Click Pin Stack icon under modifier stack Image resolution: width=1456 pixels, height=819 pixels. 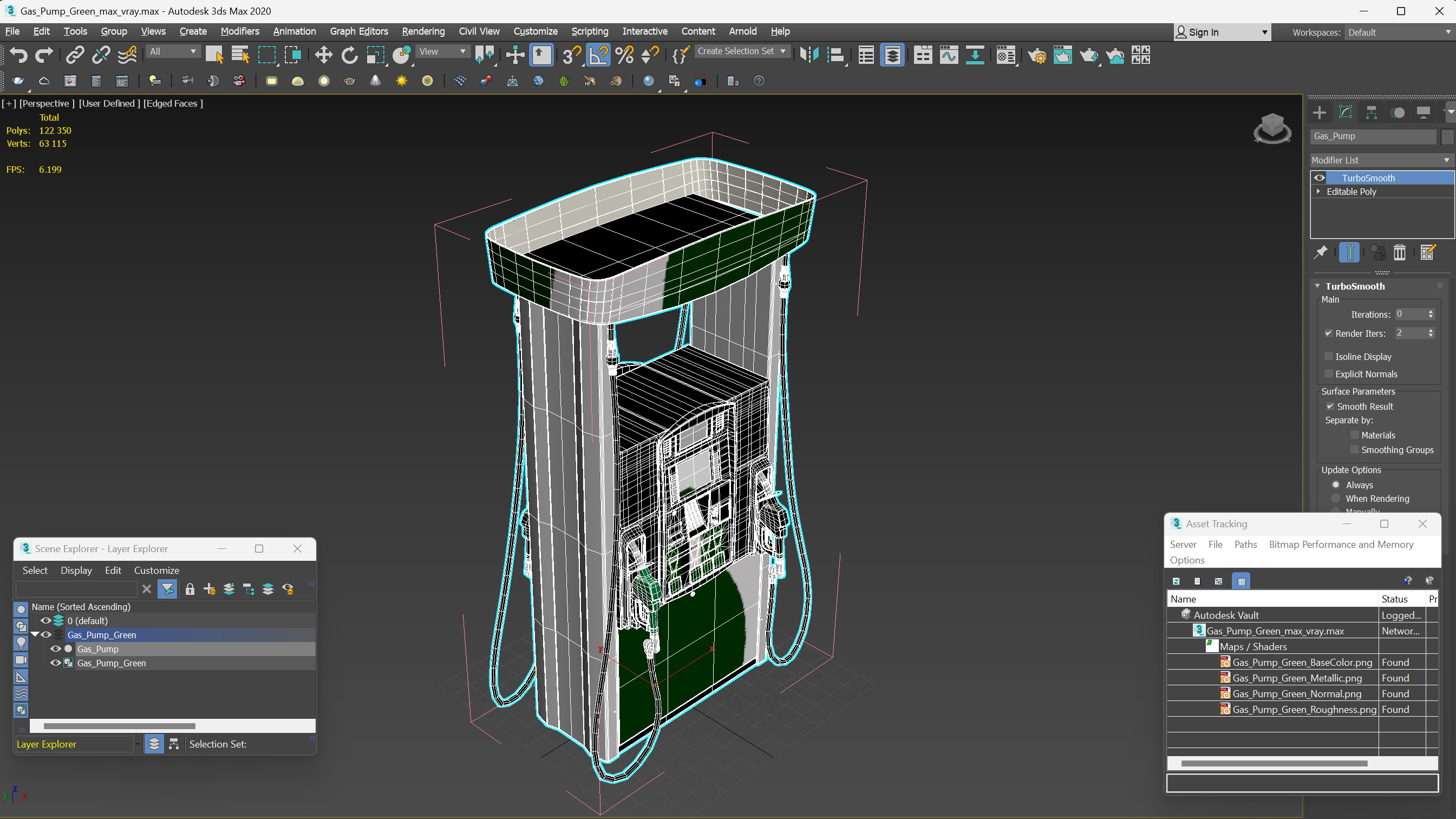1320,252
